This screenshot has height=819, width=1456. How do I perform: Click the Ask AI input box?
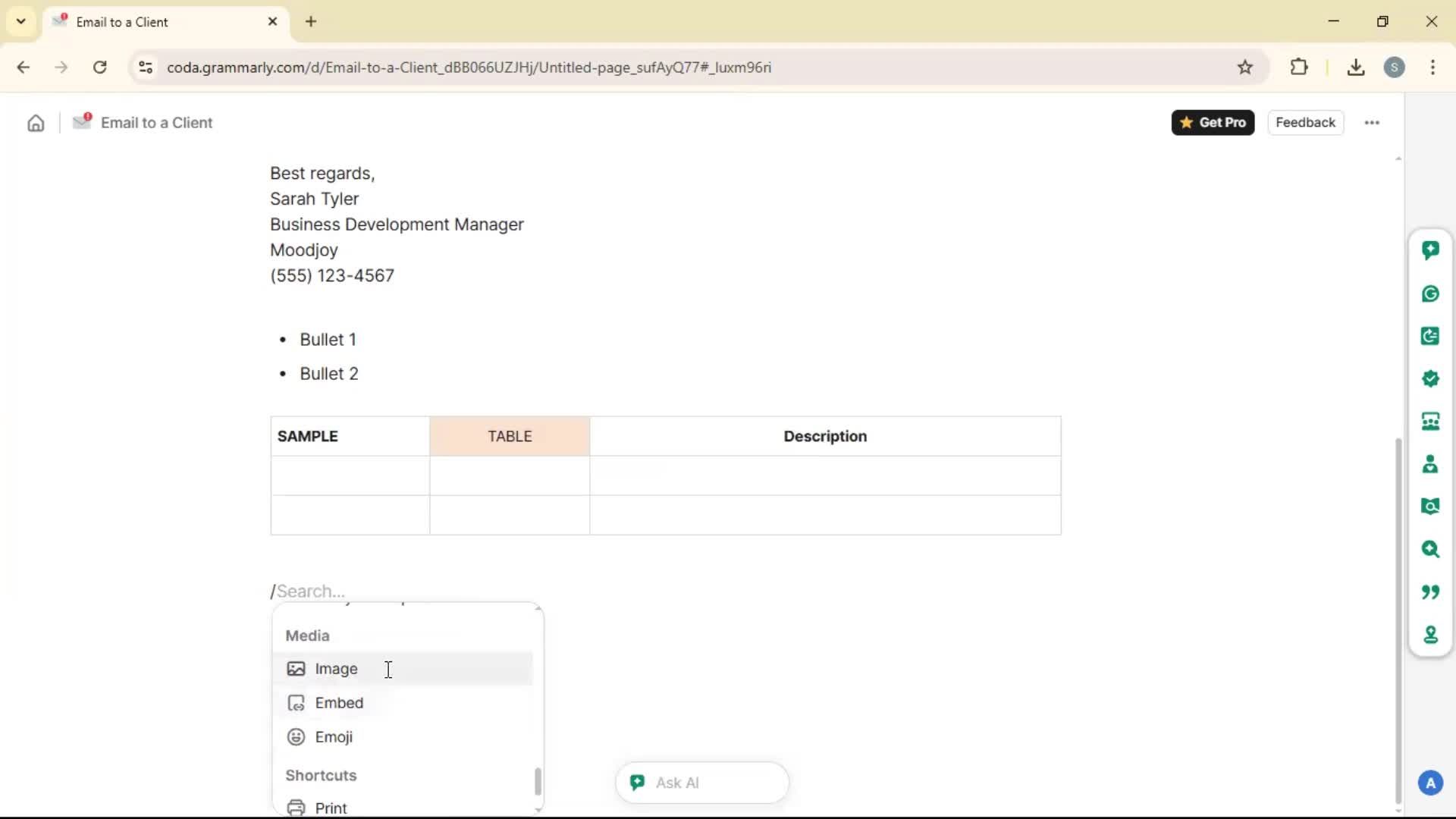point(713,783)
